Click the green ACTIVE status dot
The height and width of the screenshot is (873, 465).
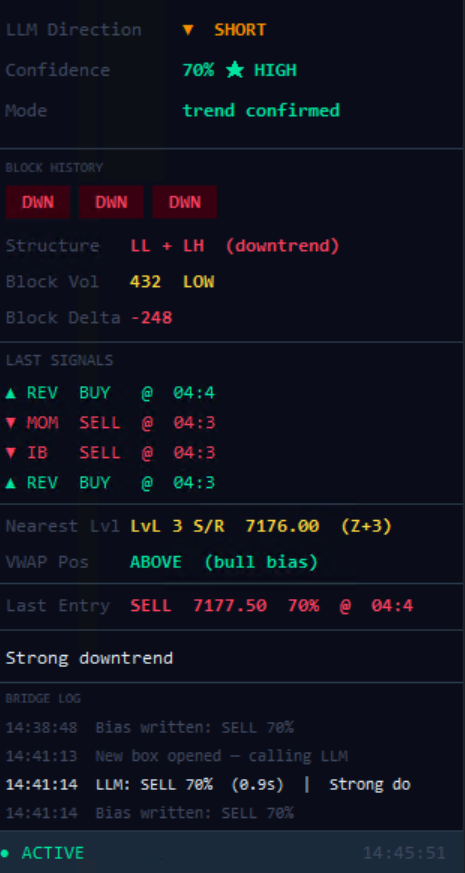coord(5,853)
